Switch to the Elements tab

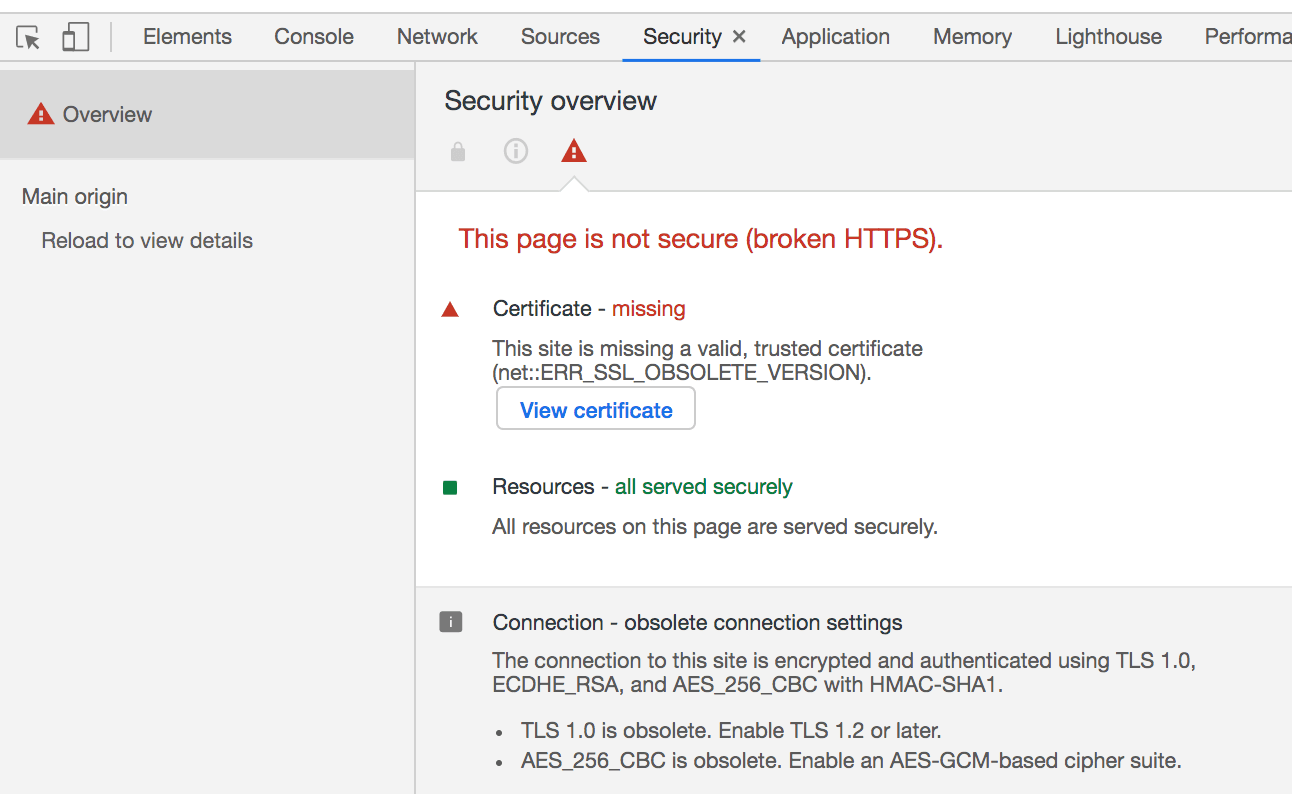[x=187, y=37]
